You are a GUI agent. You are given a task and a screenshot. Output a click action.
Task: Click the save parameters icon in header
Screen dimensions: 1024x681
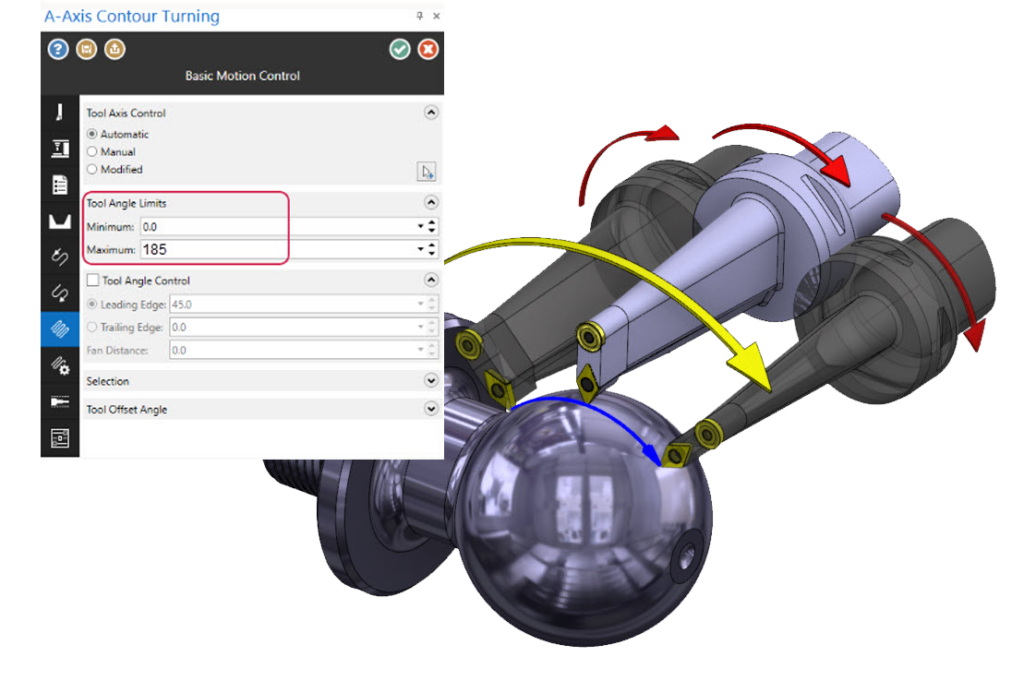coord(86,49)
